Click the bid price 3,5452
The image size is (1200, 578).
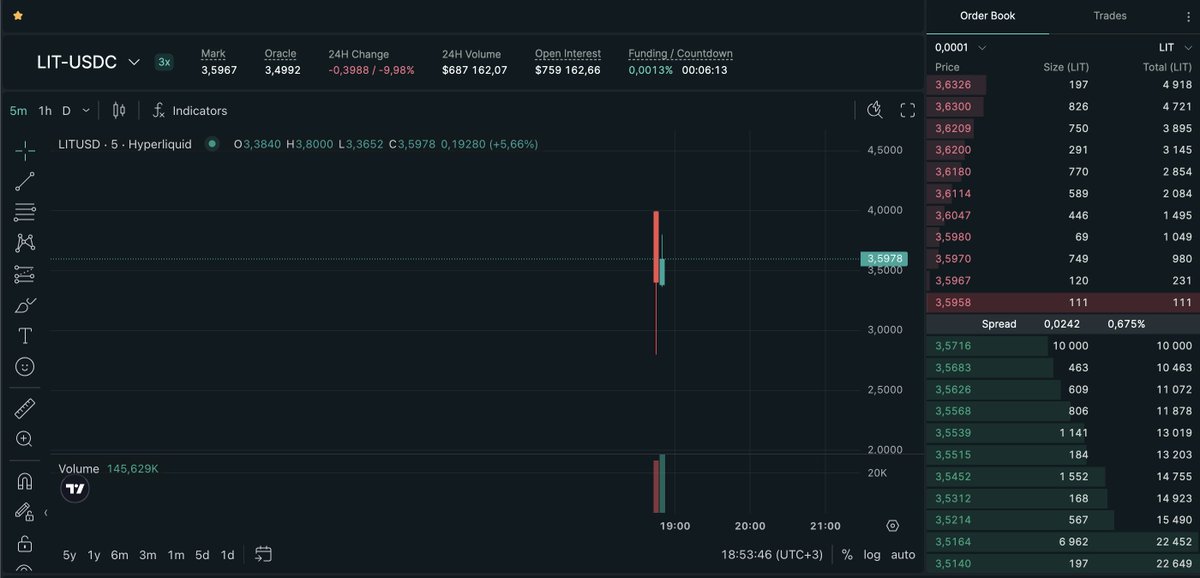(953, 477)
